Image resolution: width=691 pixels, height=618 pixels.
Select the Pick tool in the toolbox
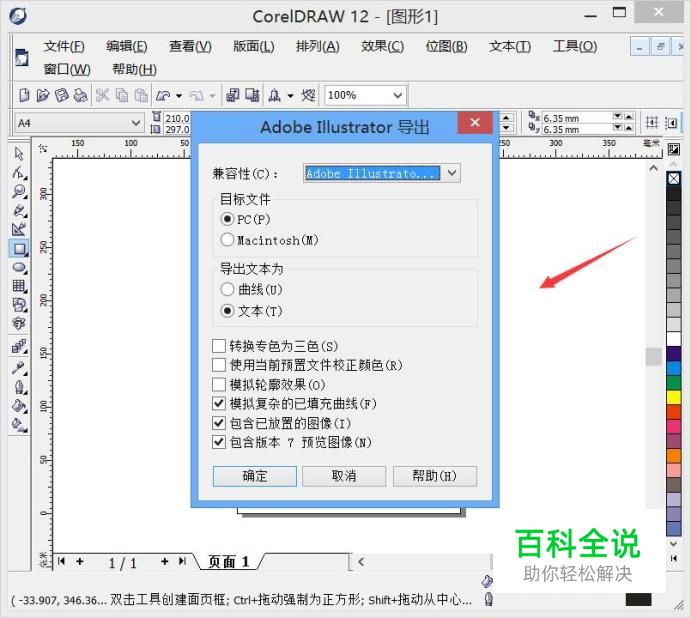[x=19, y=154]
